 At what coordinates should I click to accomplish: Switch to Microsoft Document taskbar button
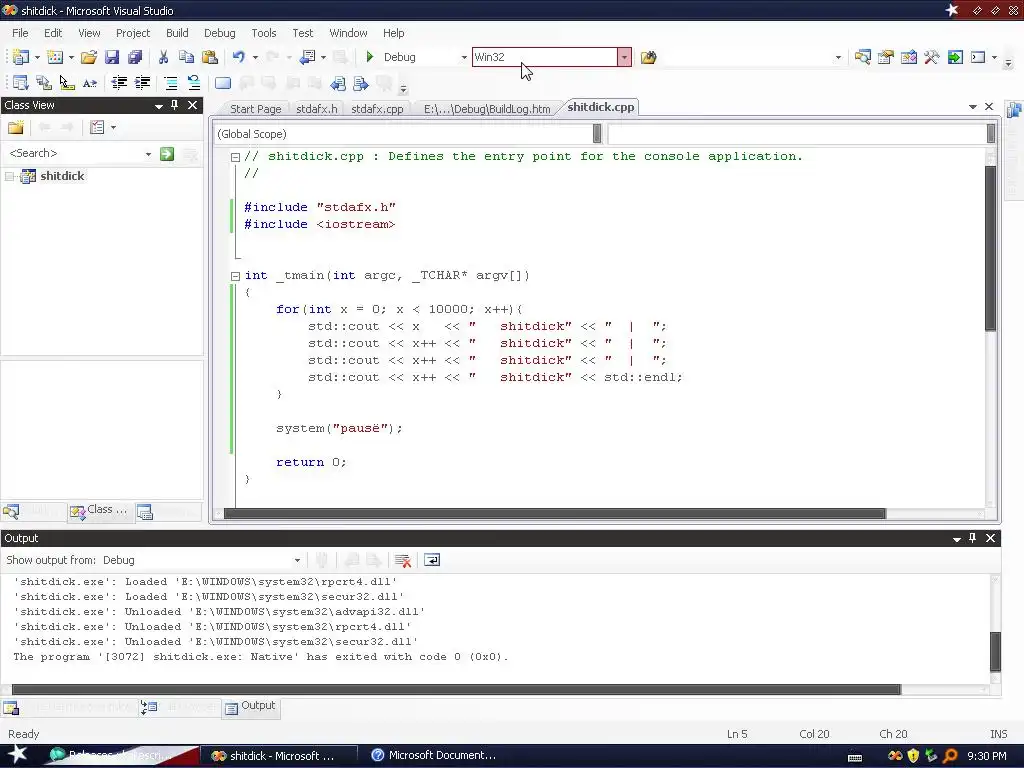(x=434, y=756)
